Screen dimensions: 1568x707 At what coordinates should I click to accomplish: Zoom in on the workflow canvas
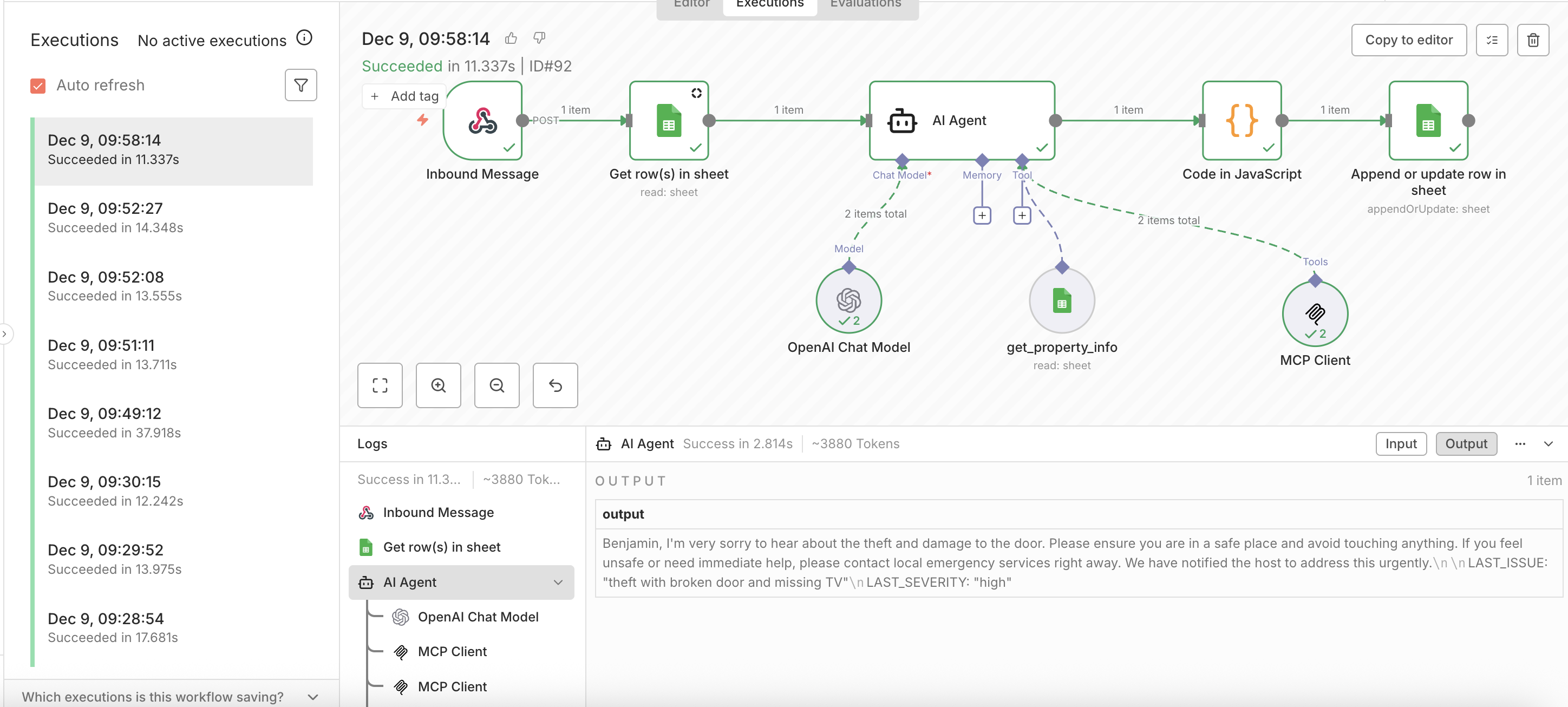pos(437,385)
